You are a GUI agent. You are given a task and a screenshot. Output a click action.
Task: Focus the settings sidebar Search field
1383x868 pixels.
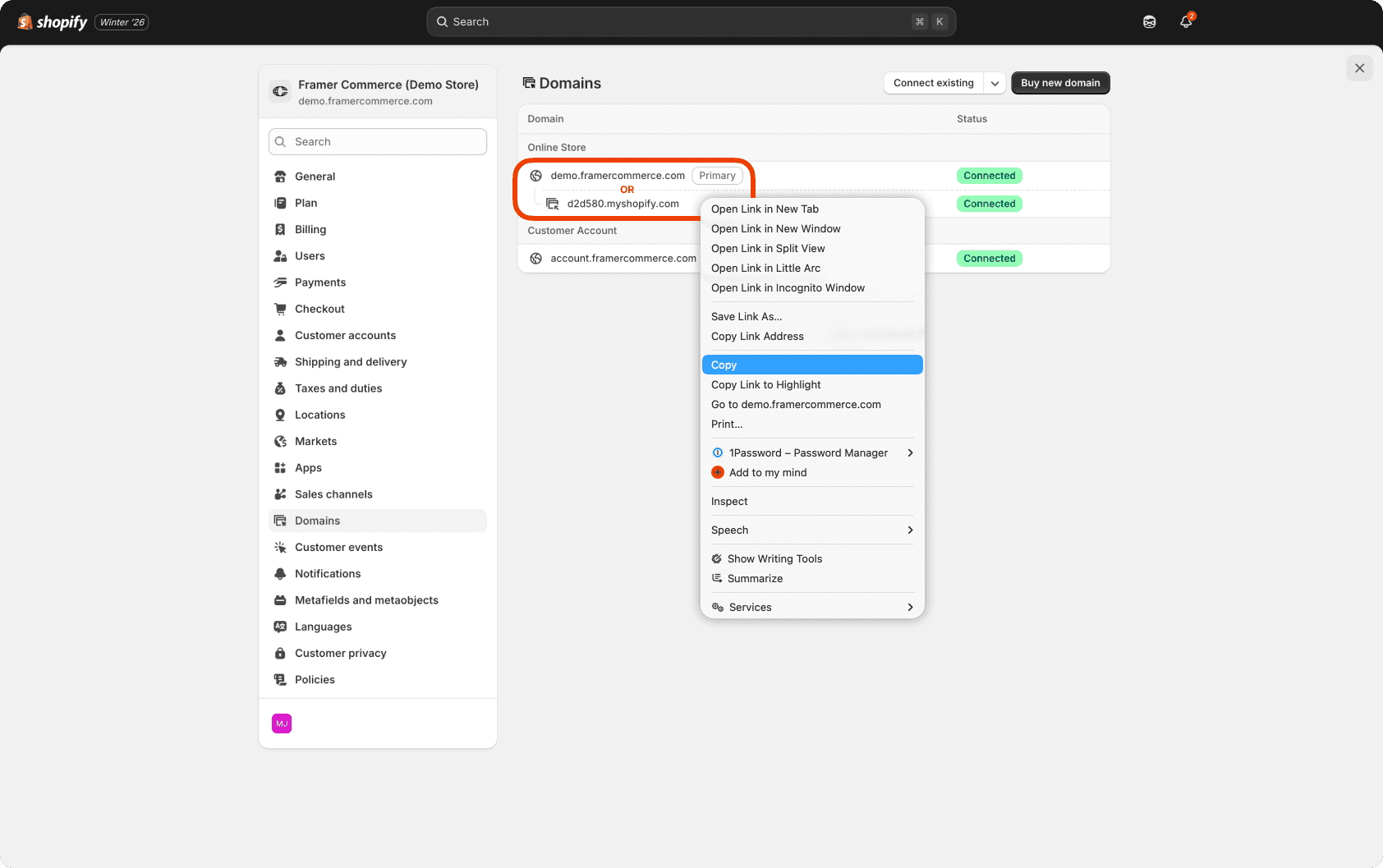pyautogui.click(x=378, y=142)
